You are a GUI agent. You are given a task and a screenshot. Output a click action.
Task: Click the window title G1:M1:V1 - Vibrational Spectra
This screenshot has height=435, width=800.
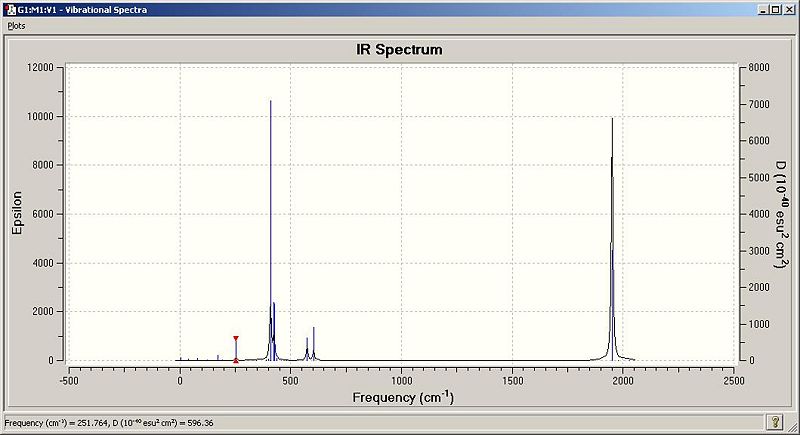tap(82, 10)
